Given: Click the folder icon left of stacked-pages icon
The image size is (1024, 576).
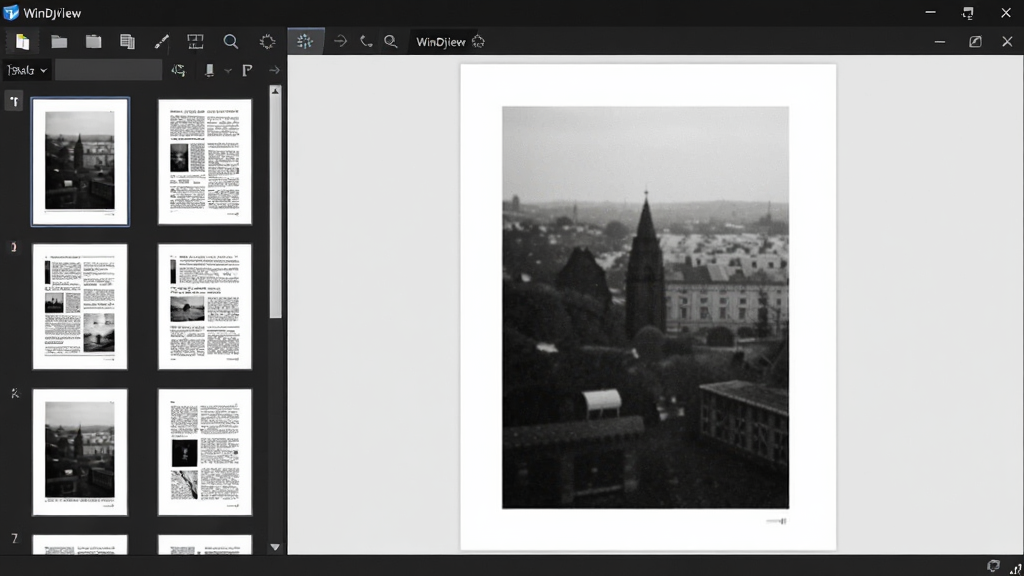Looking at the screenshot, I should click(x=93, y=42).
